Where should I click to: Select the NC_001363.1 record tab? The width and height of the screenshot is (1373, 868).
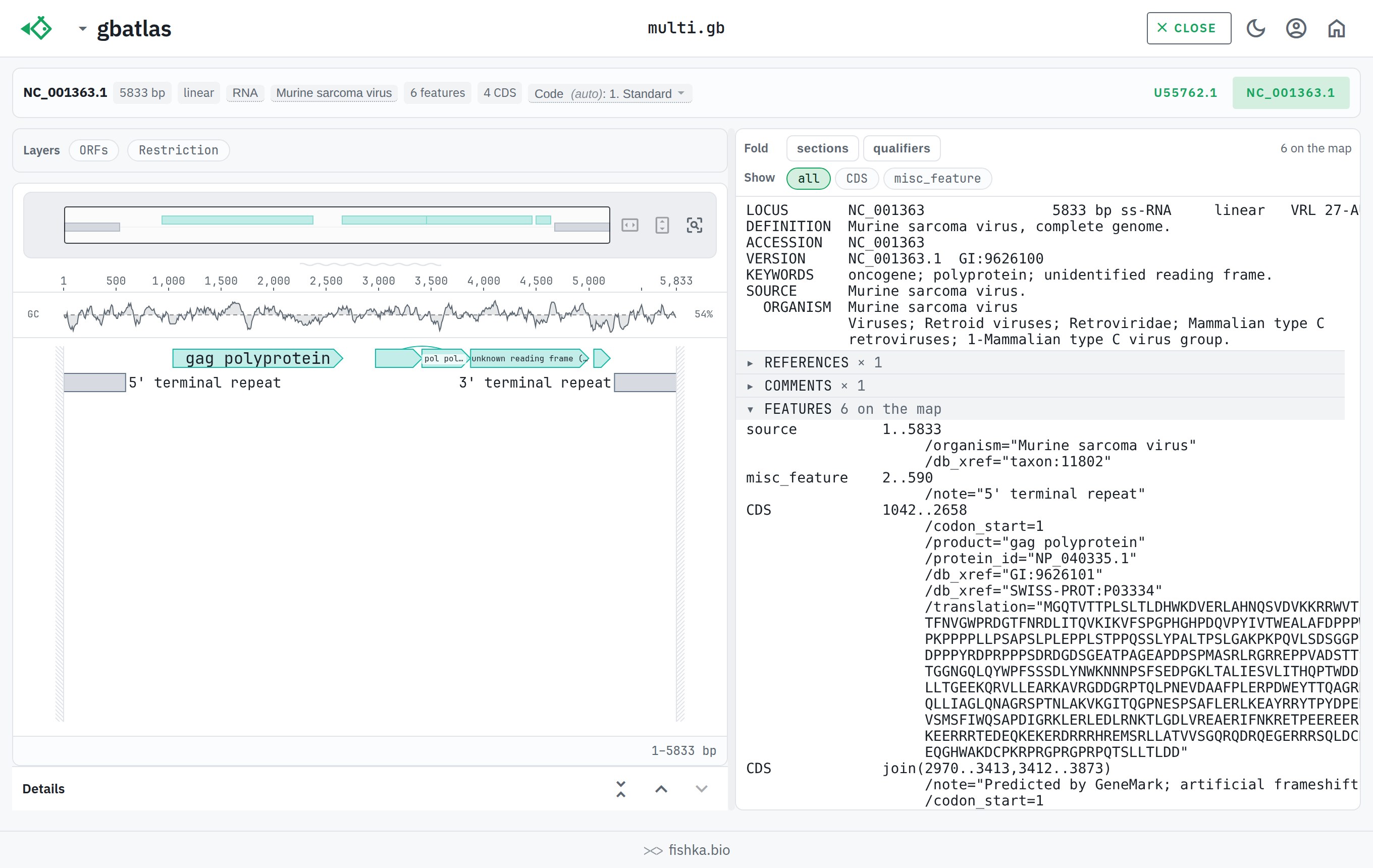tap(1290, 93)
